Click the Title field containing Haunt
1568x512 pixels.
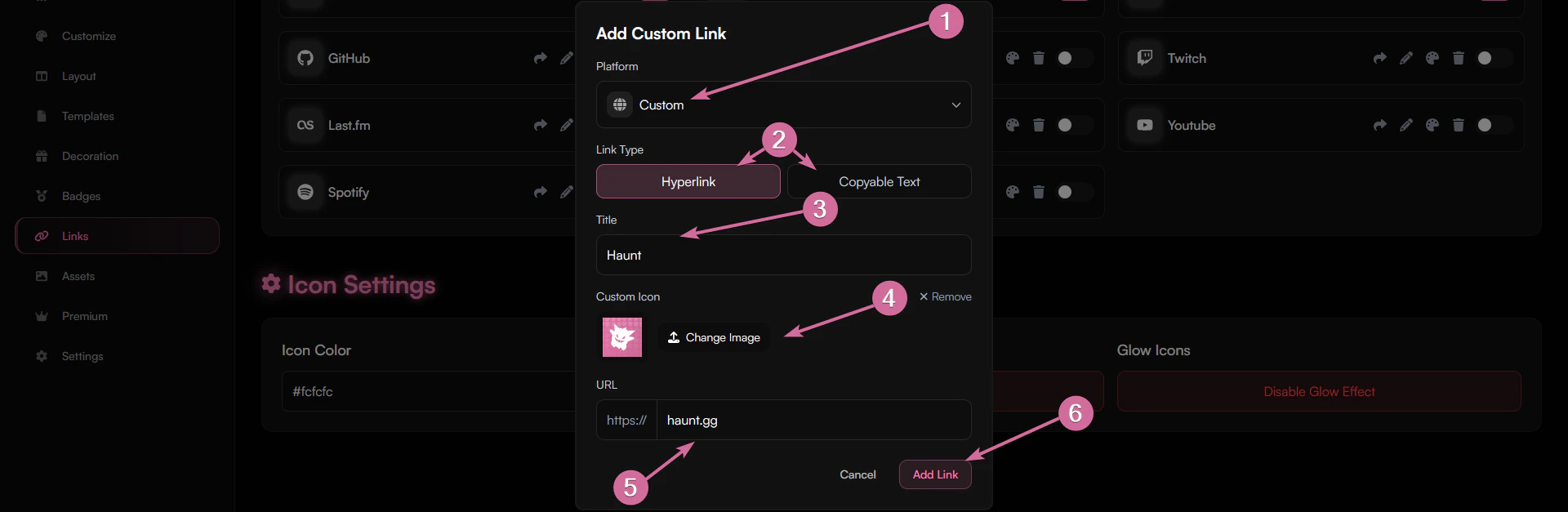783,255
